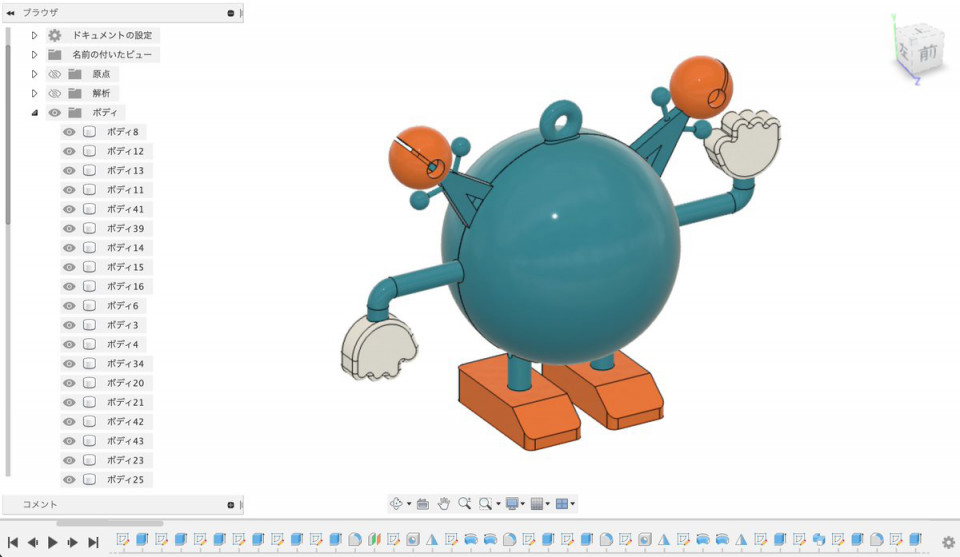The height and width of the screenshot is (557, 960).
Task: Expand the 解析 tree node
Action: [34, 94]
